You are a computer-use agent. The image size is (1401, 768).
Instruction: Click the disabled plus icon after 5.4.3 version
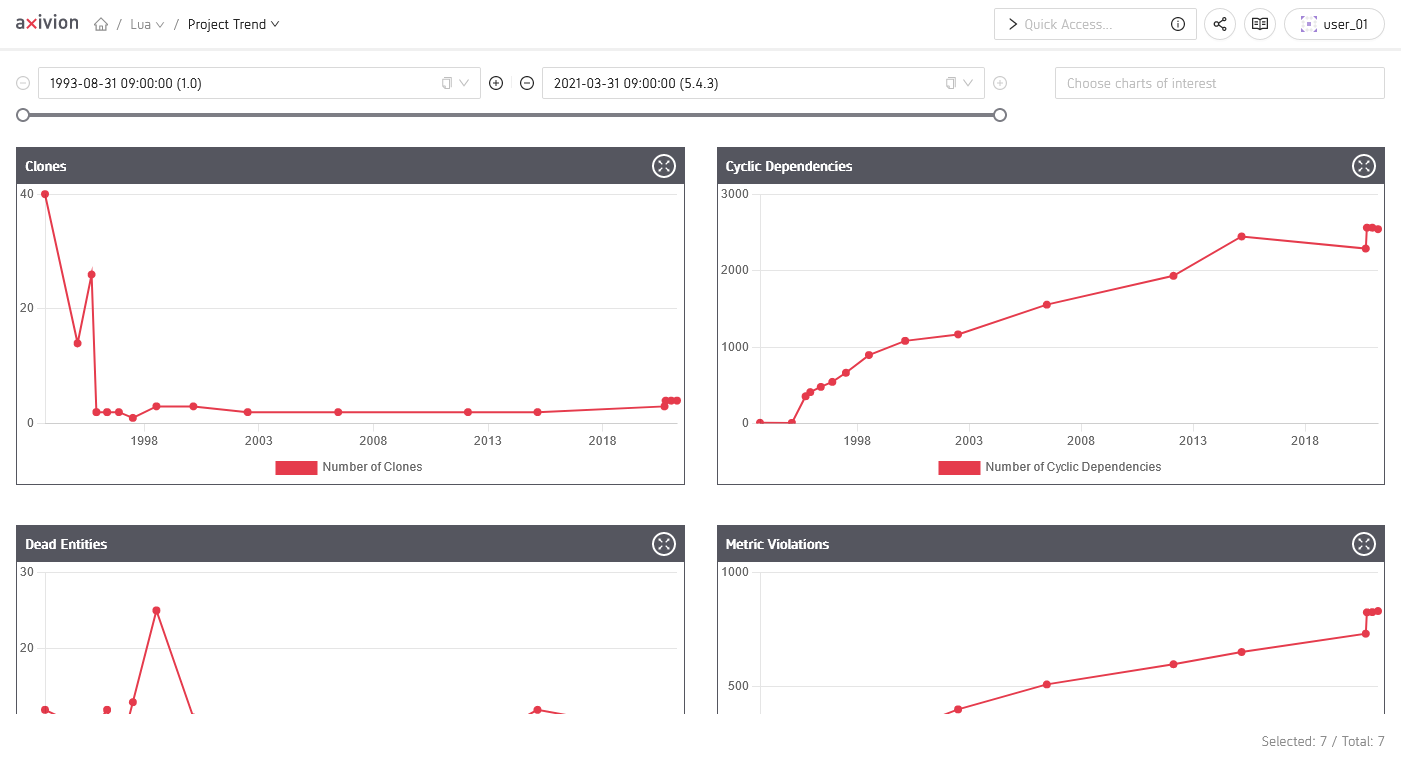(x=1000, y=83)
